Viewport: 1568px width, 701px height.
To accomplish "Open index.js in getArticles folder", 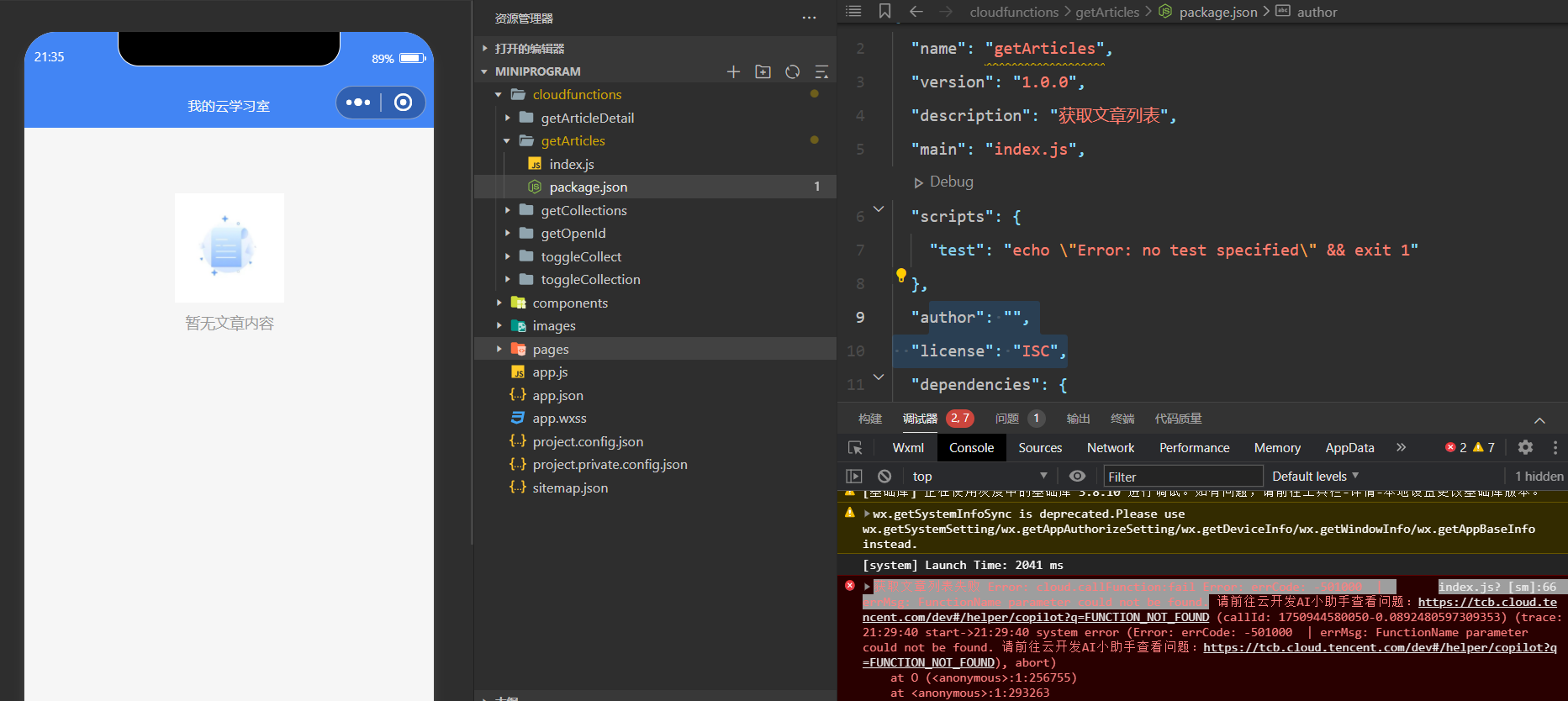I will click(x=571, y=164).
